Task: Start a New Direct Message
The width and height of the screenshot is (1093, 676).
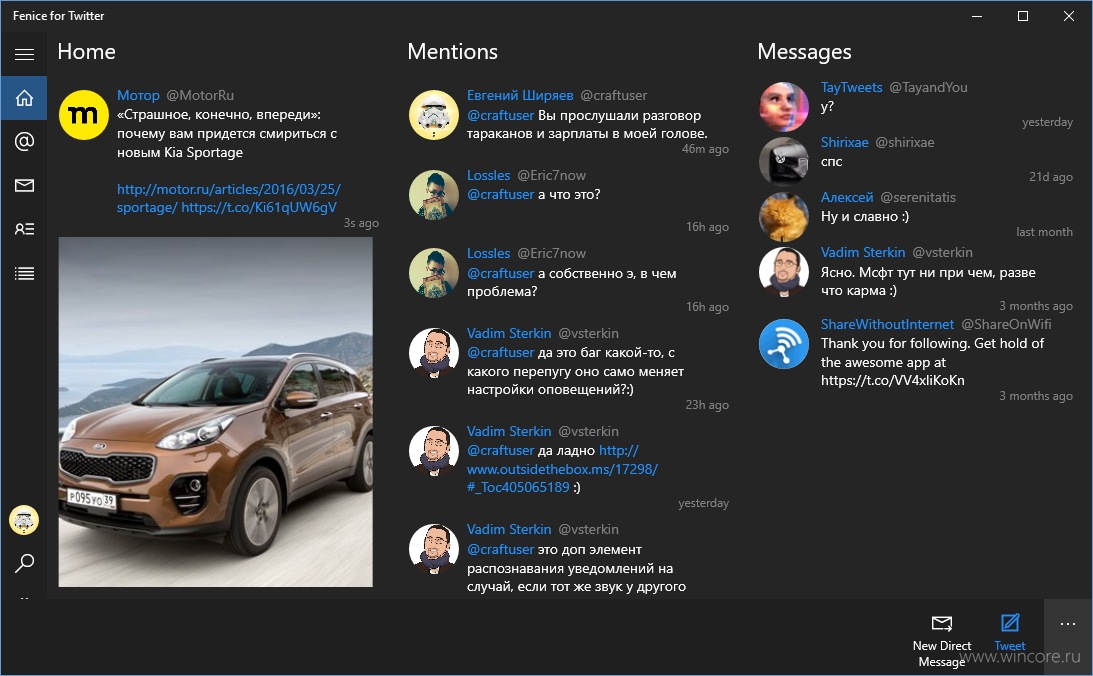Action: pyautogui.click(x=942, y=640)
